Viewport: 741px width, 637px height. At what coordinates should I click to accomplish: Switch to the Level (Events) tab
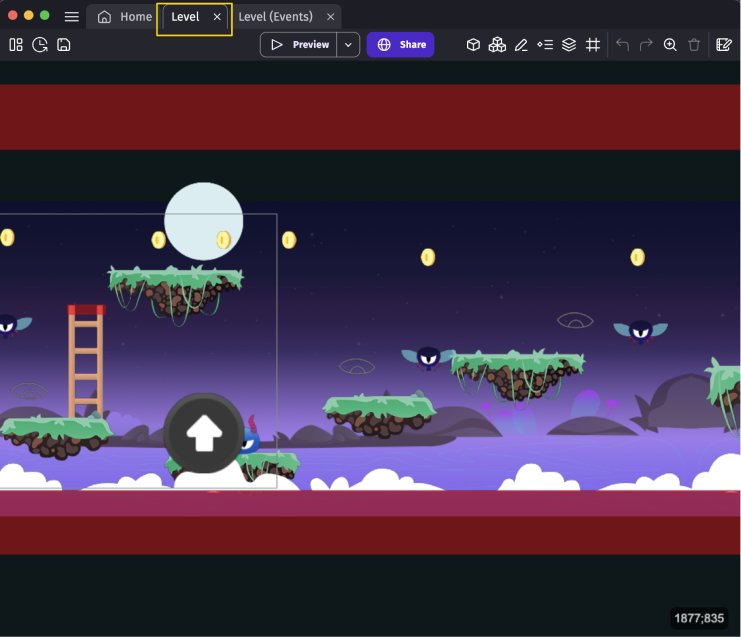(275, 17)
